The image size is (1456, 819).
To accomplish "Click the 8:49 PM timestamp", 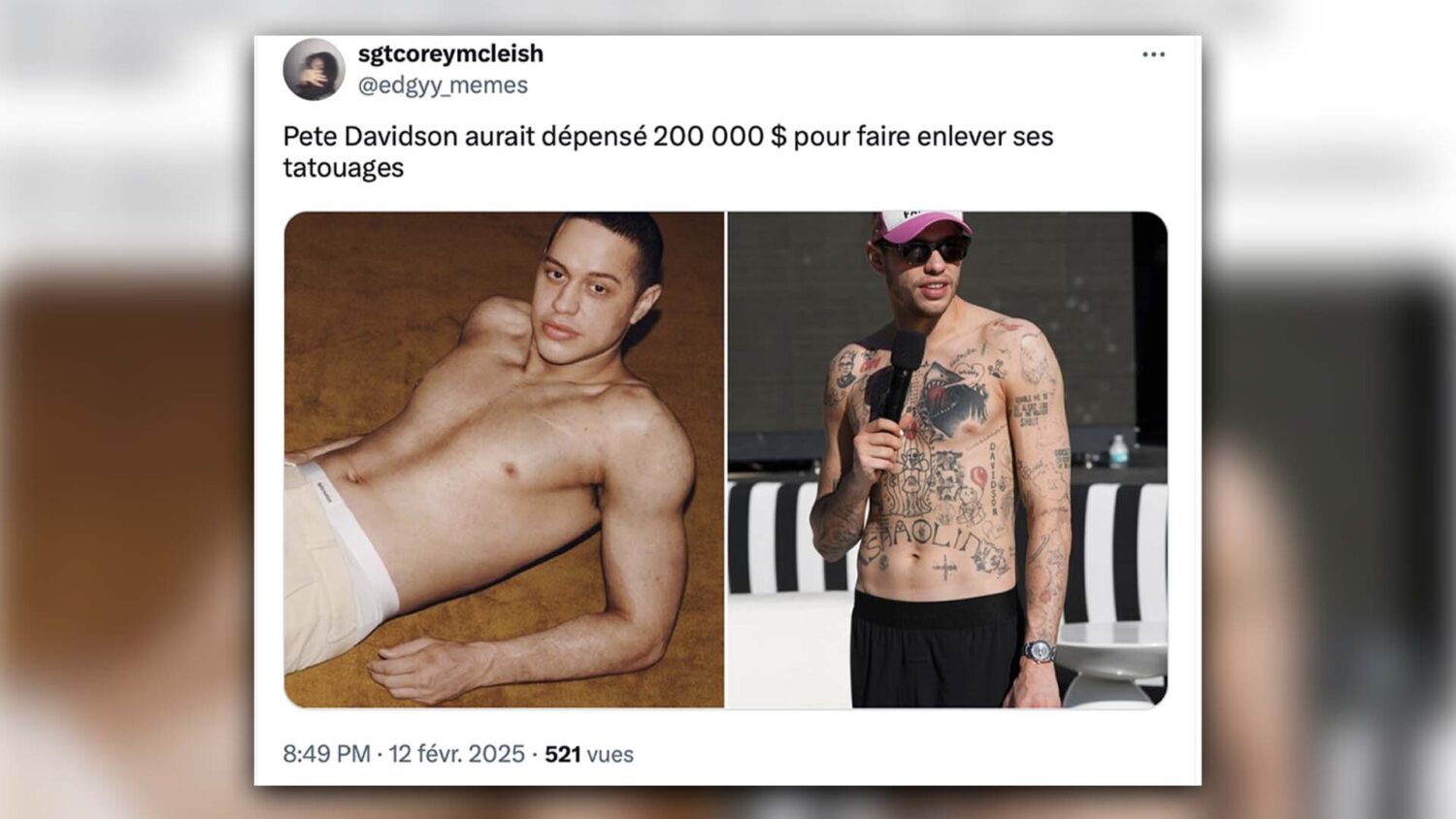I will coord(326,754).
